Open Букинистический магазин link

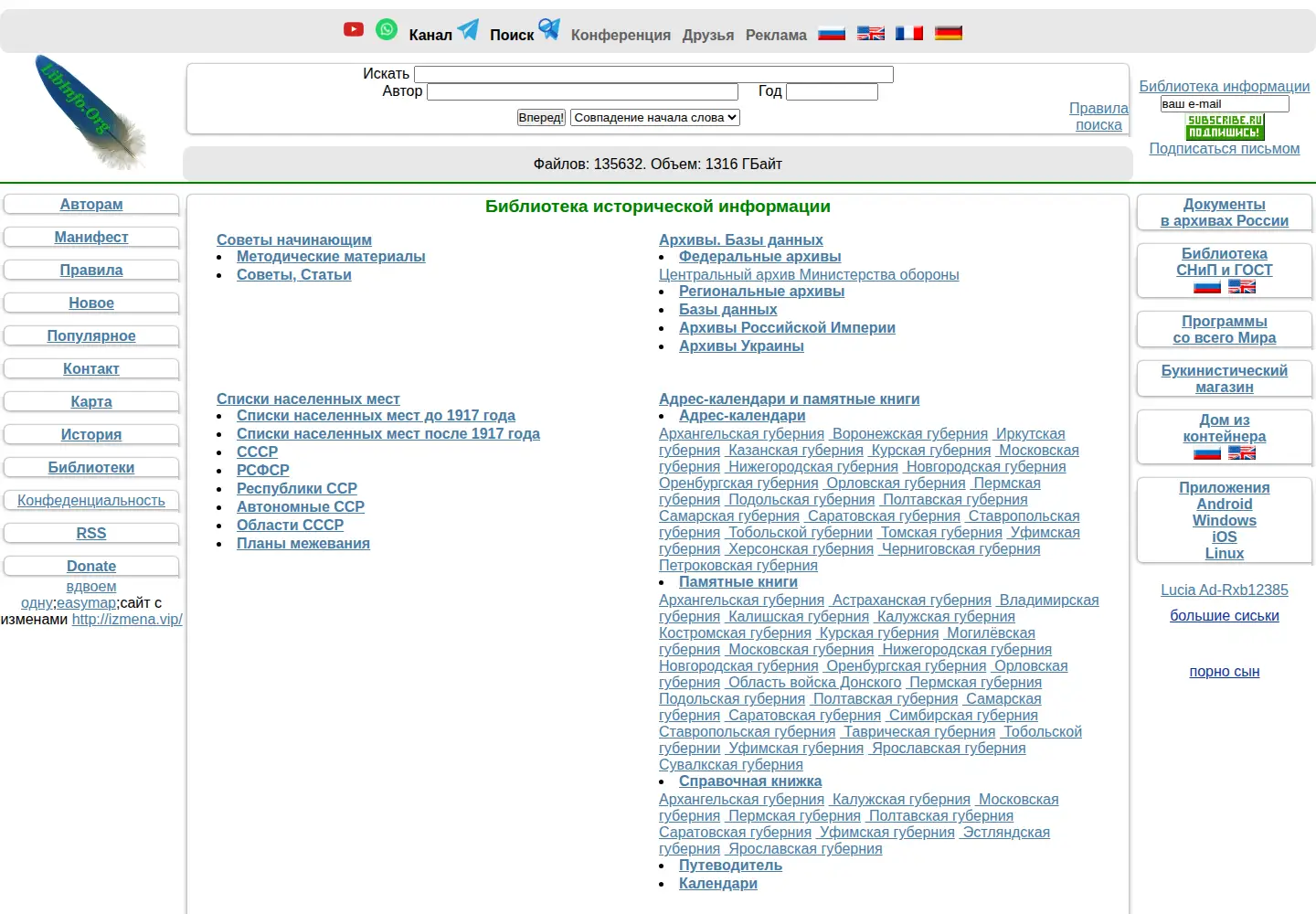tap(1225, 379)
